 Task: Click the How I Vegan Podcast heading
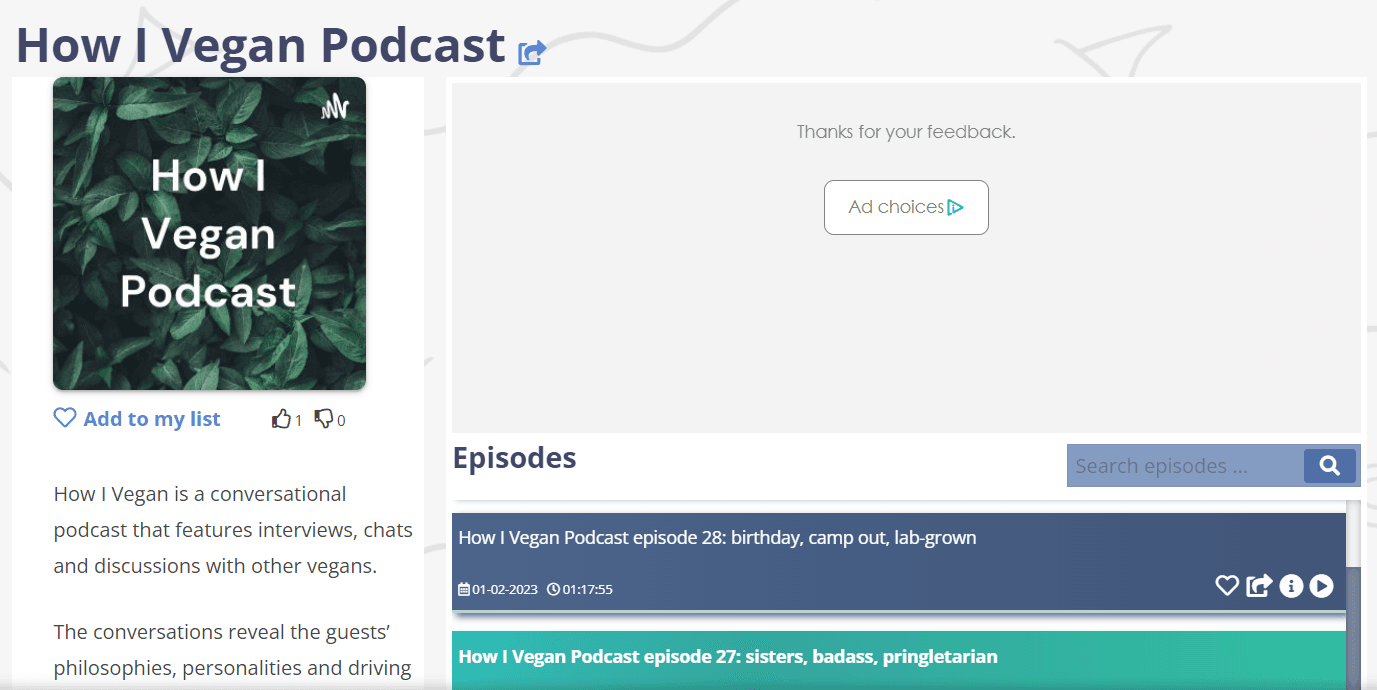click(x=261, y=45)
